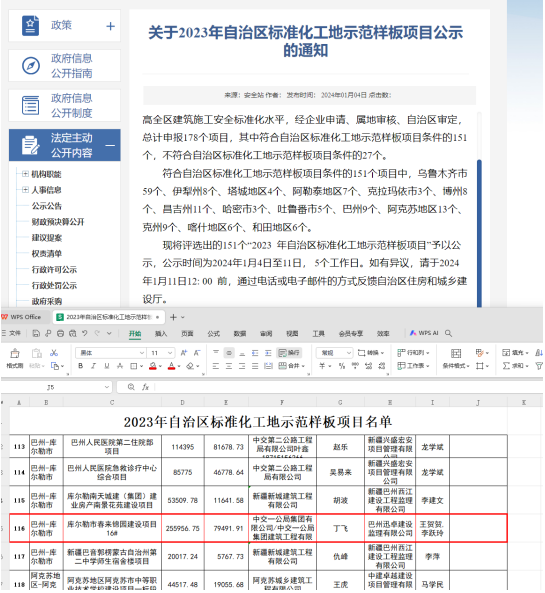Align cell text to the left

point(216,366)
